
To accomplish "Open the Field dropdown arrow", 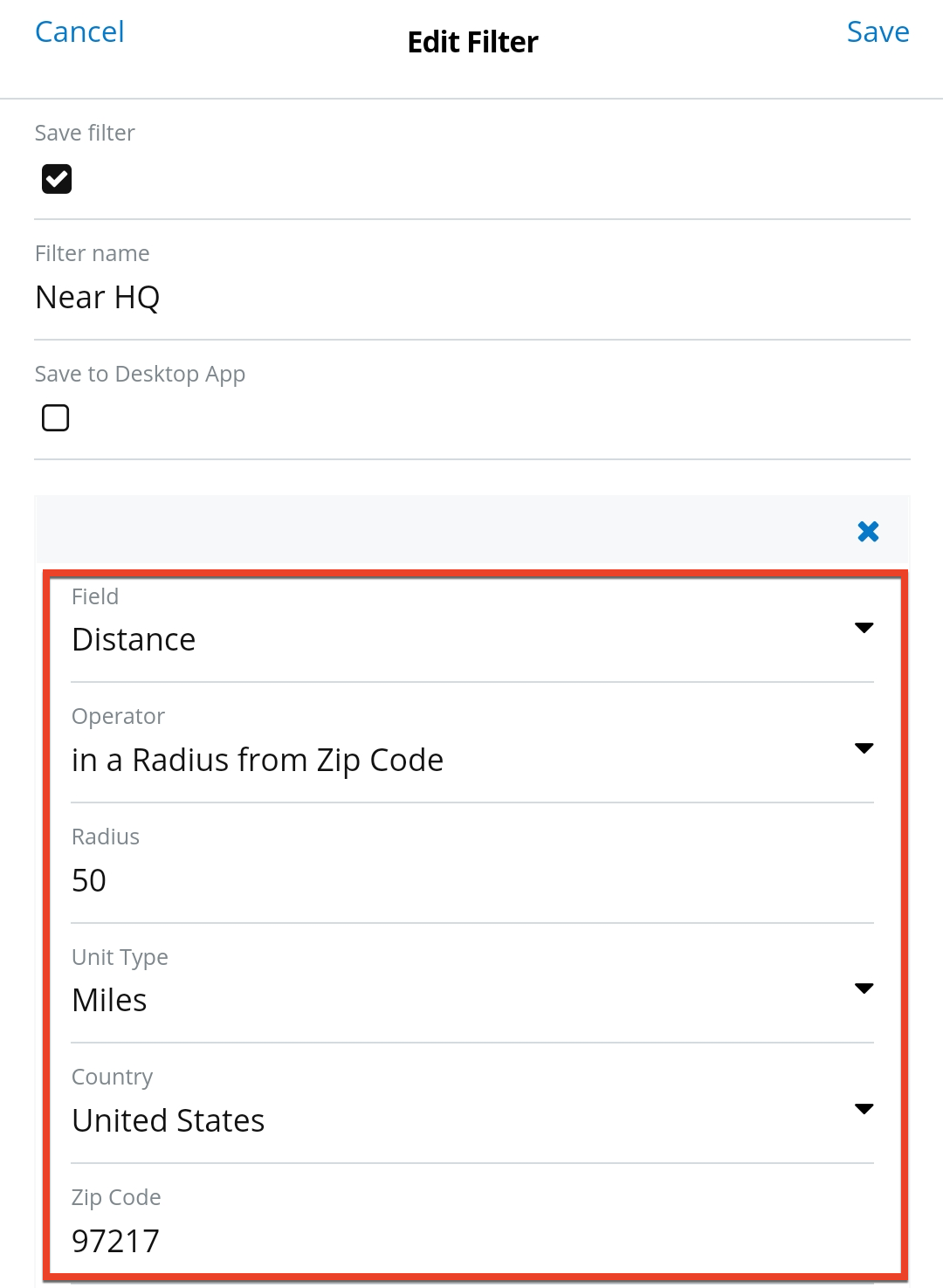I will [864, 627].
